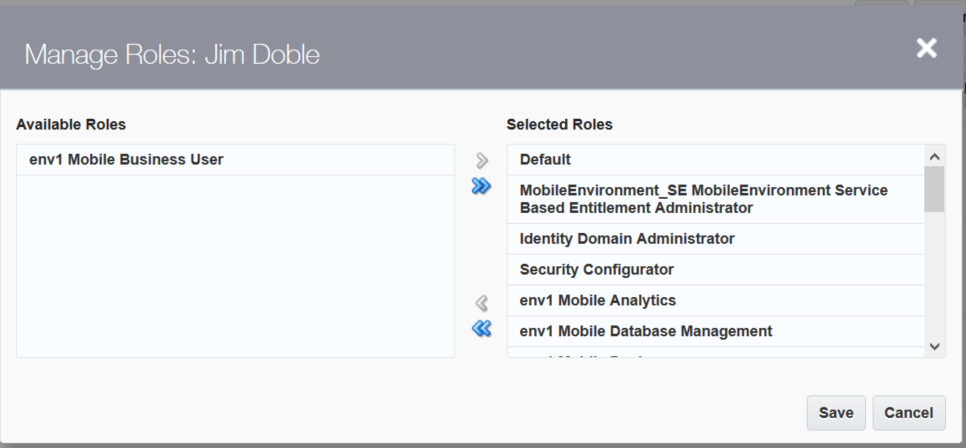Click the Selected Roles scrollbar up arrow
Viewport: 966px width, 448px height.
point(935,157)
